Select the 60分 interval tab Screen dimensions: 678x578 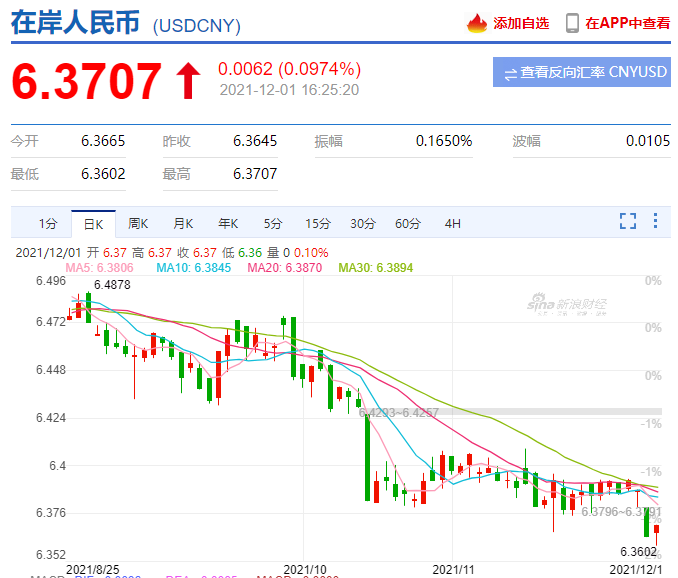408,224
